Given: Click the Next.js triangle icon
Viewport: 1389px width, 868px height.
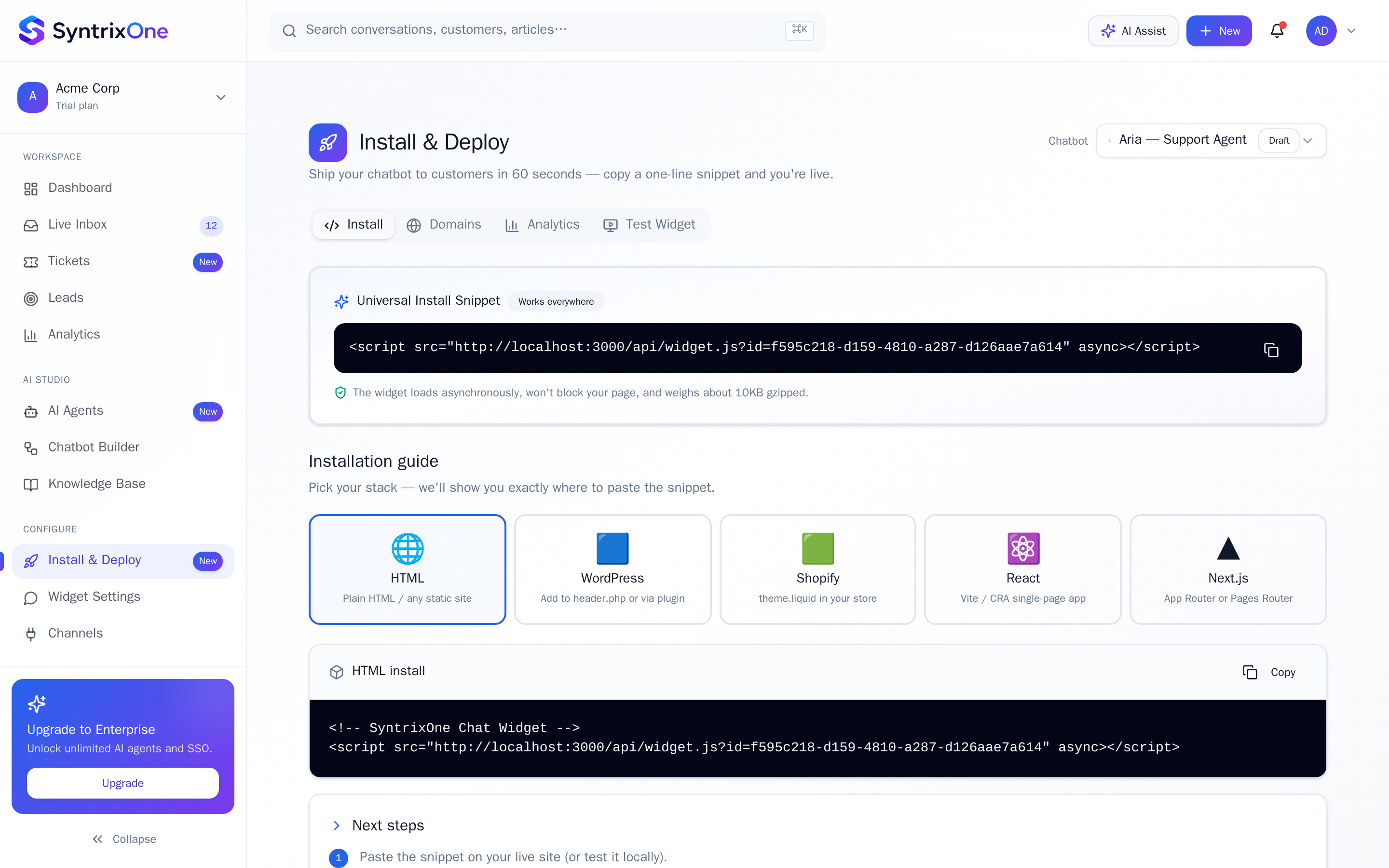Looking at the screenshot, I should point(1228,548).
